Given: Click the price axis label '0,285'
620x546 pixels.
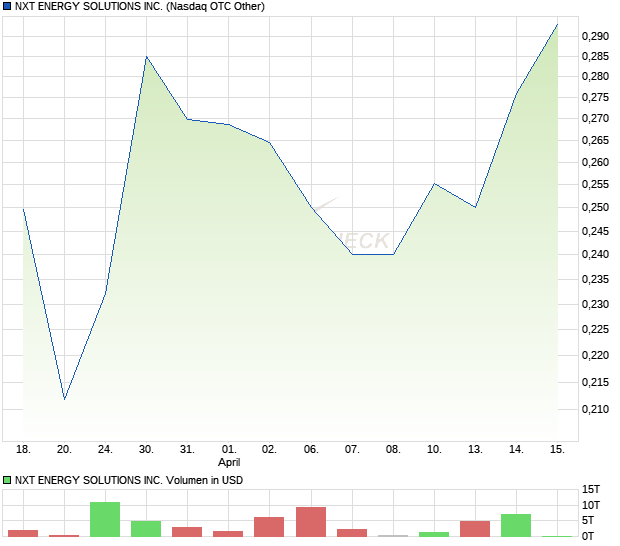Looking at the screenshot, I should pos(595,57).
